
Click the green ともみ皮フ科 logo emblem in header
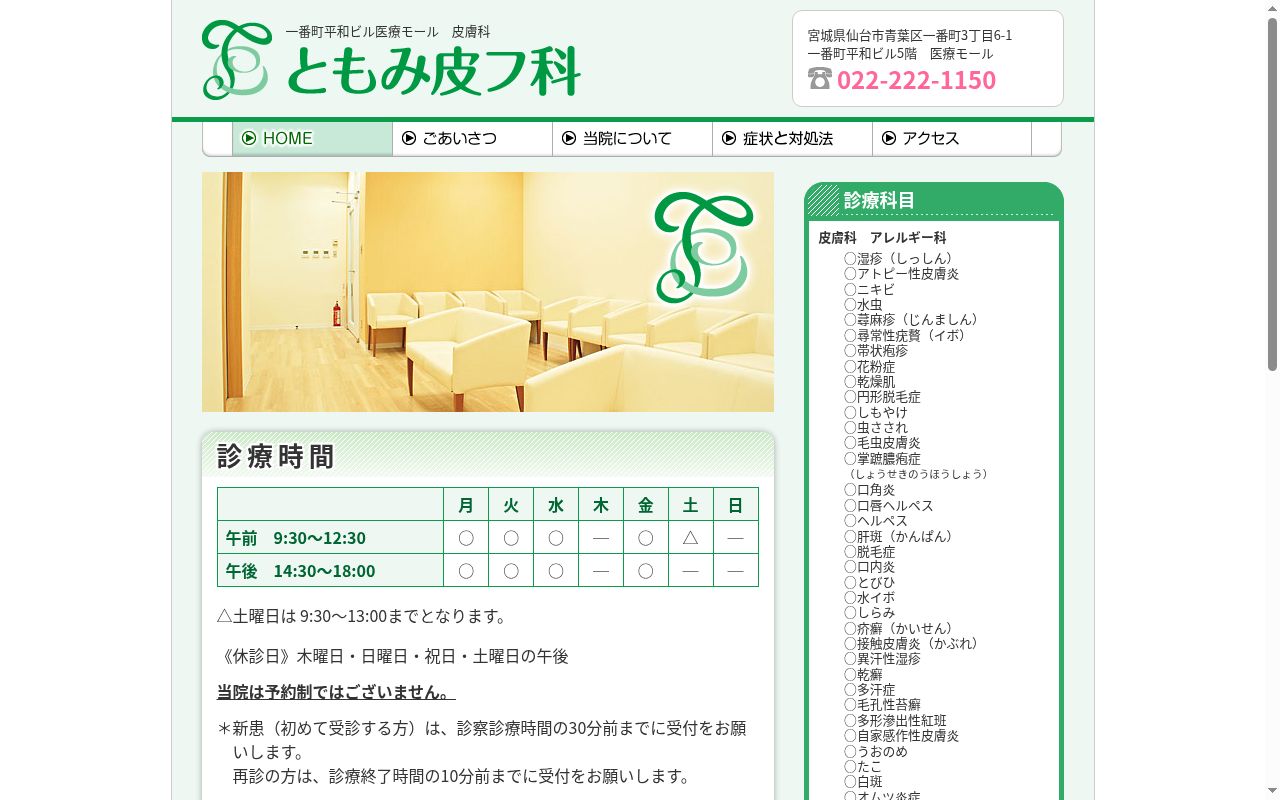(236, 60)
